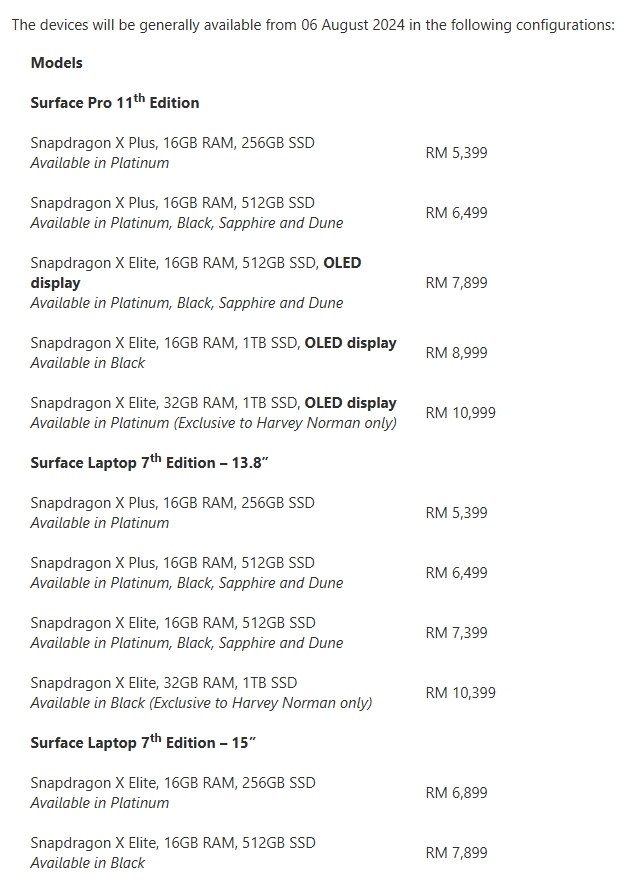Click the RM 8,999 price
The width and height of the screenshot is (635, 887).
[x=456, y=353]
